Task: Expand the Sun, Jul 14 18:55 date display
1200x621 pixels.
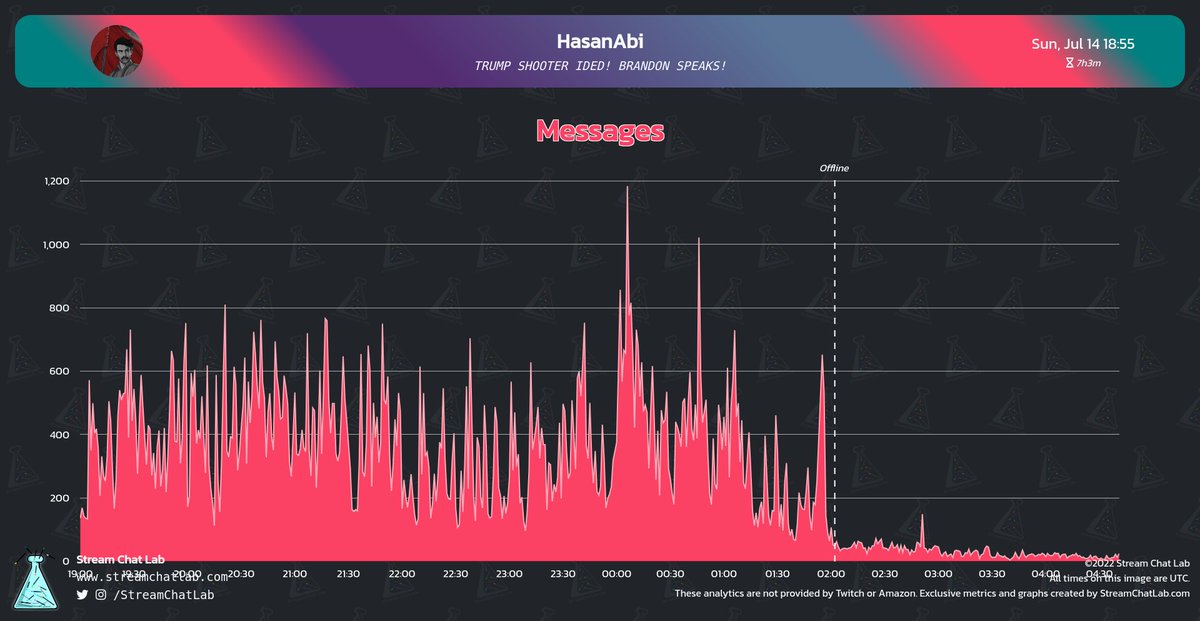Action: tap(1082, 44)
